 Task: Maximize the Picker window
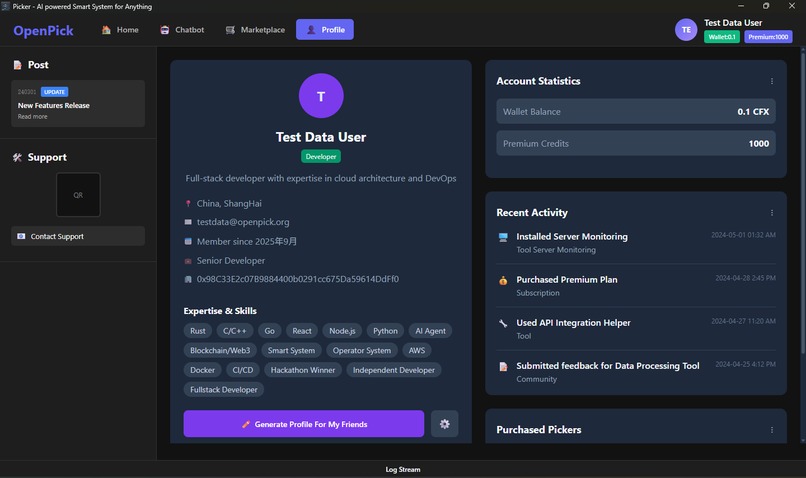(766, 6)
